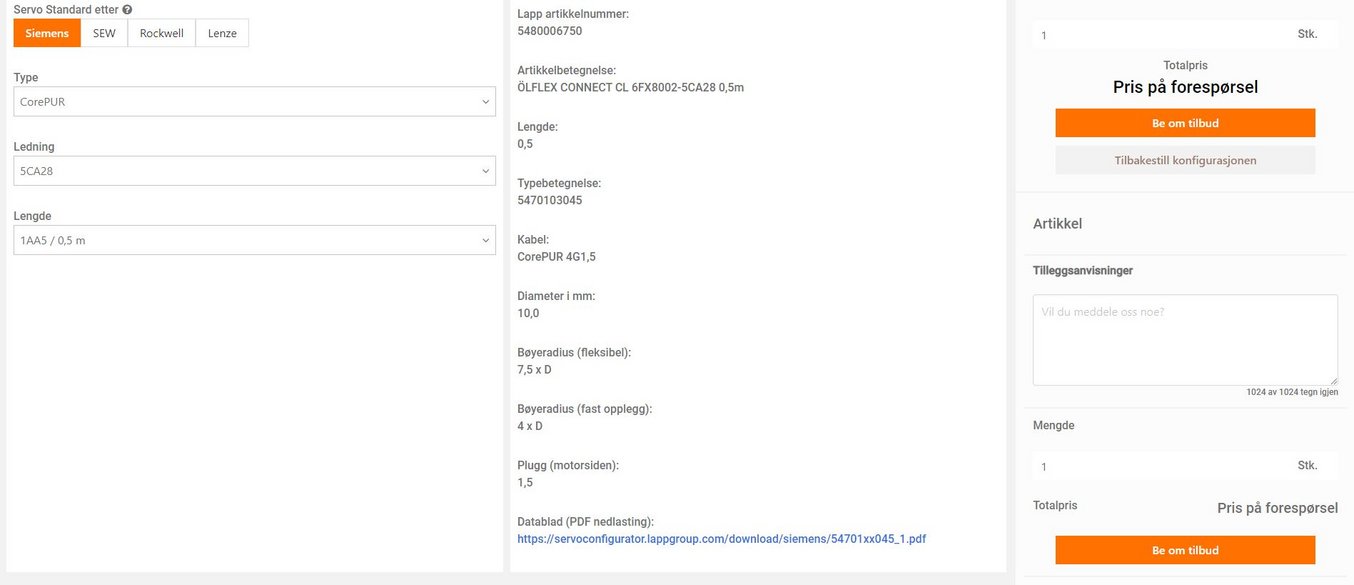
Task: Choose the Rockwell servo standard
Action: (161, 33)
